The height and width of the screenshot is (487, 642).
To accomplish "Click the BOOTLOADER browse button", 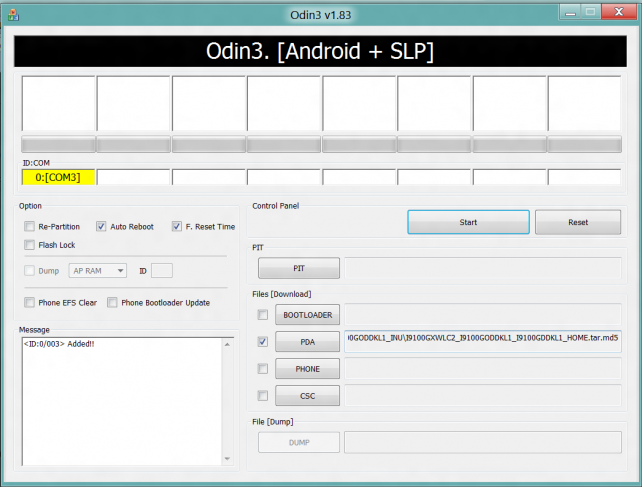I will pos(307,315).
